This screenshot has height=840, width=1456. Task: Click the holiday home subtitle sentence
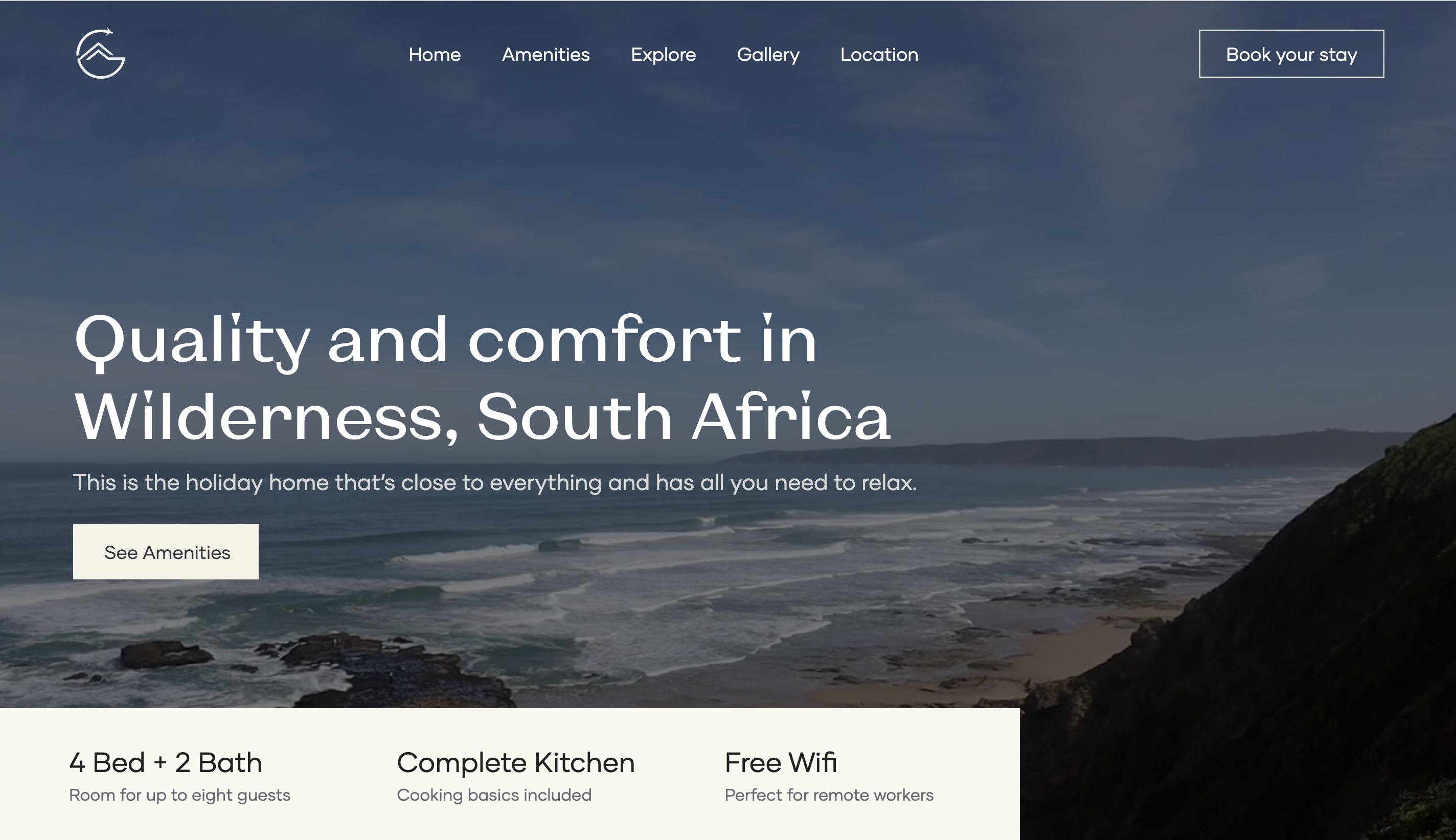point(494,482)
